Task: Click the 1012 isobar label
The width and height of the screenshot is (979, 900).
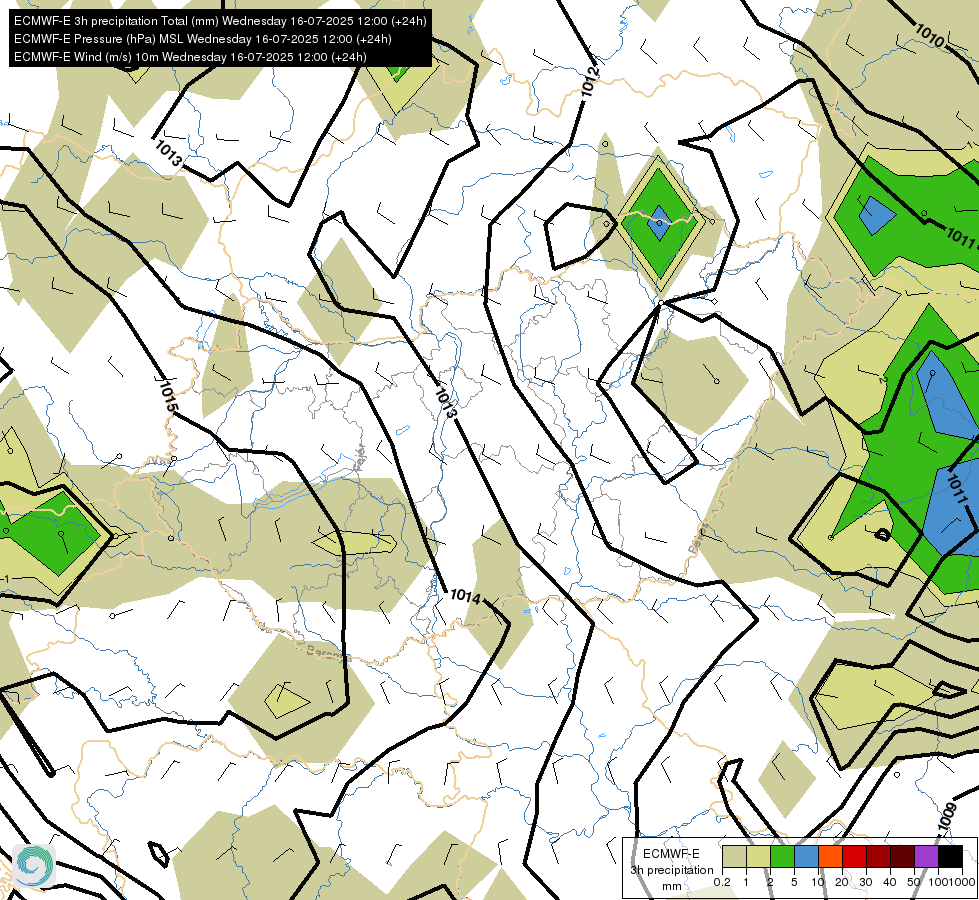Action: [x=590, y=81]
